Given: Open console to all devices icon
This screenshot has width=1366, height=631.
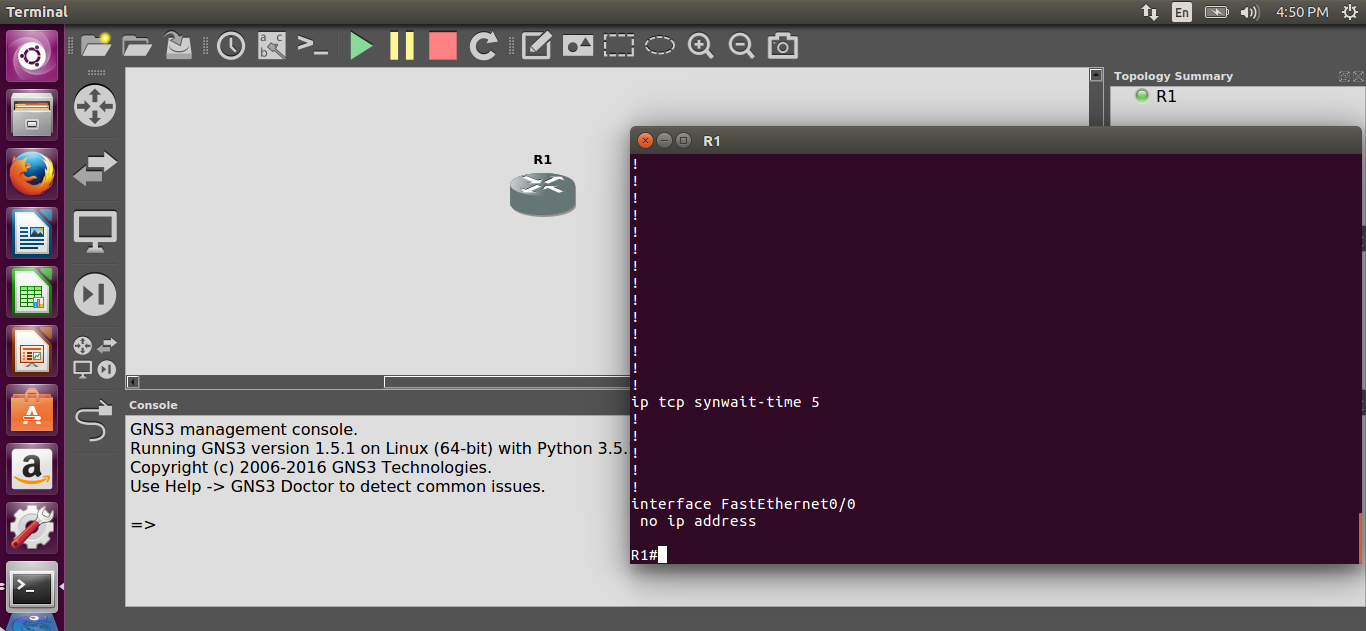Looking at the screenshot, I should pyautogui.click(x=313, y=46).
